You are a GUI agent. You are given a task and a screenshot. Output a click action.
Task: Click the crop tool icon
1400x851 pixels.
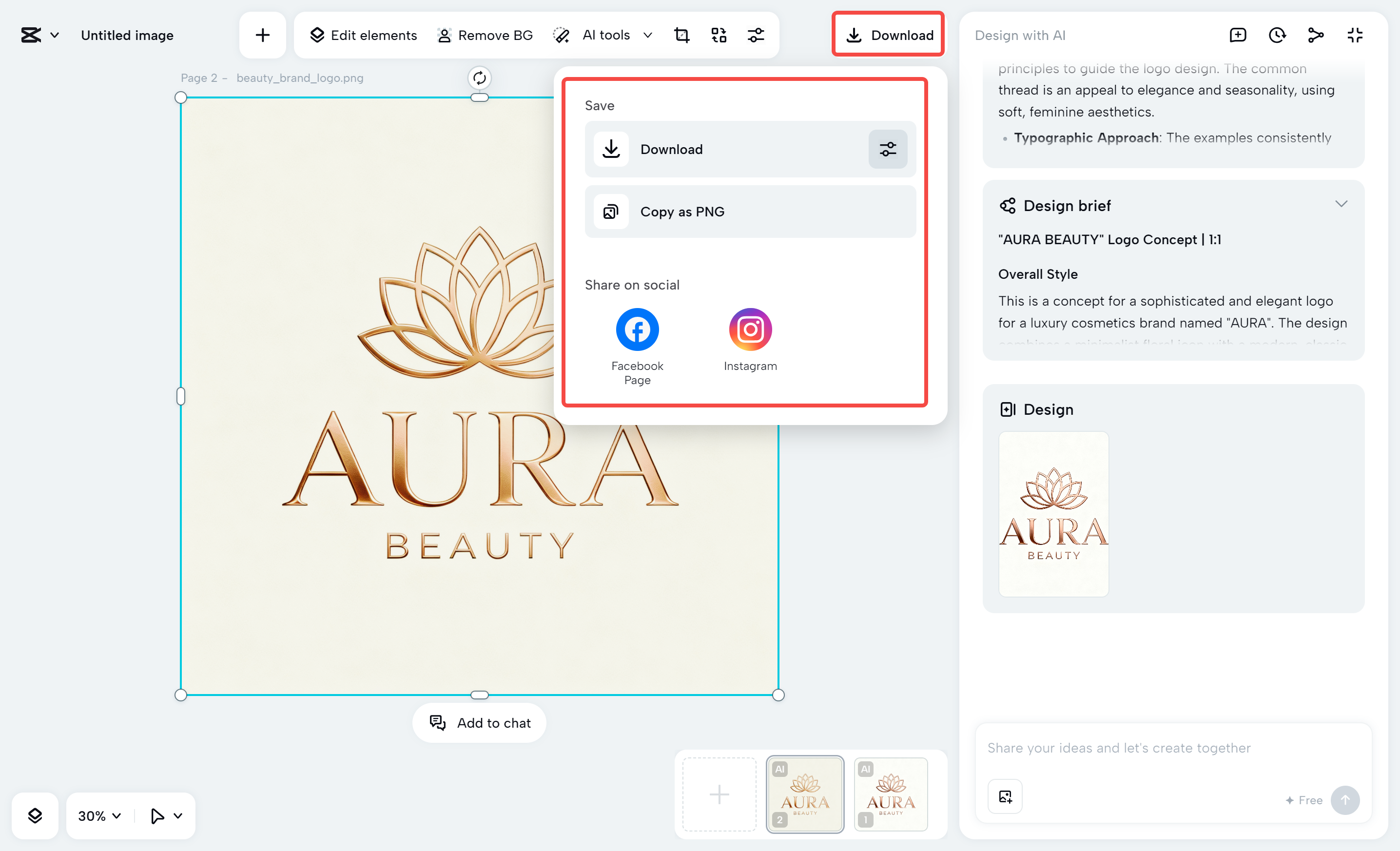click(681, 35)
